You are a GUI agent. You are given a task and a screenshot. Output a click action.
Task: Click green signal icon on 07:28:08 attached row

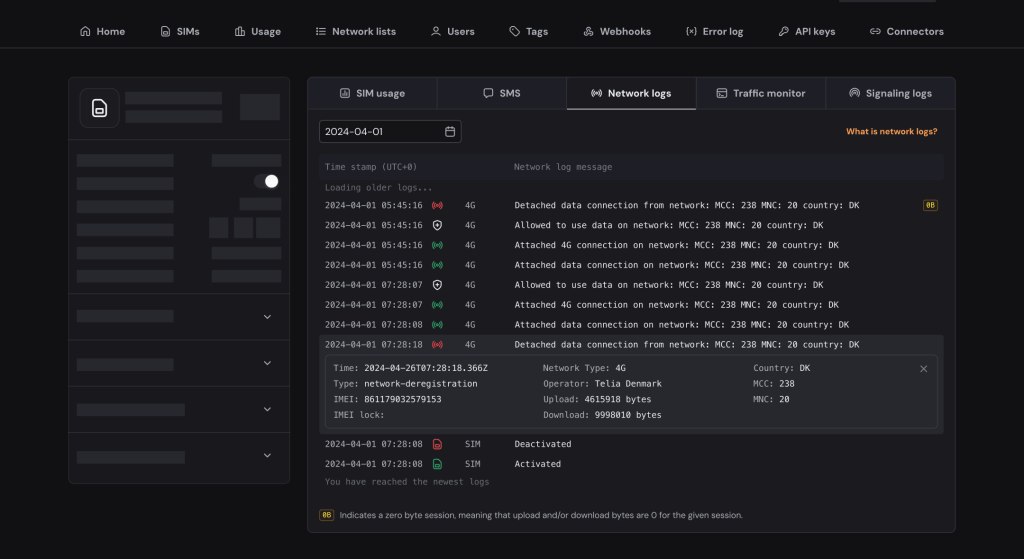pyautogui.click(x=437, y=325)
